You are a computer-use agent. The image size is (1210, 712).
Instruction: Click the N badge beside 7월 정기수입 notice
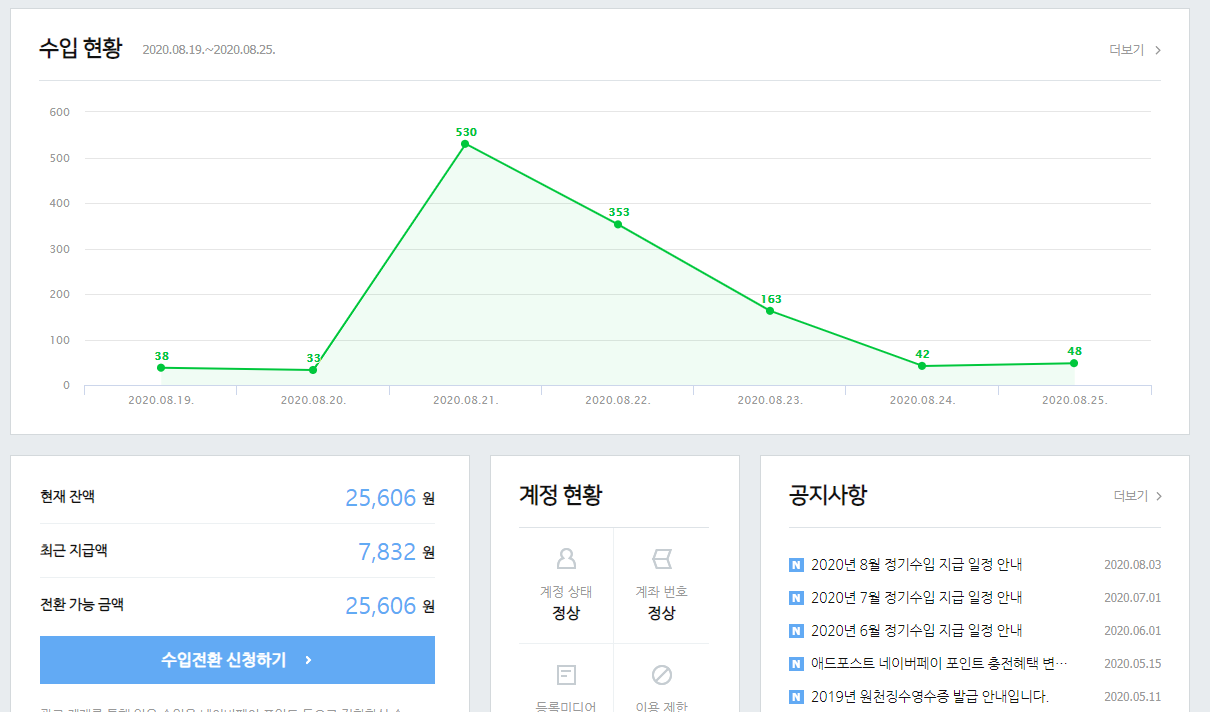click(796, 598)
